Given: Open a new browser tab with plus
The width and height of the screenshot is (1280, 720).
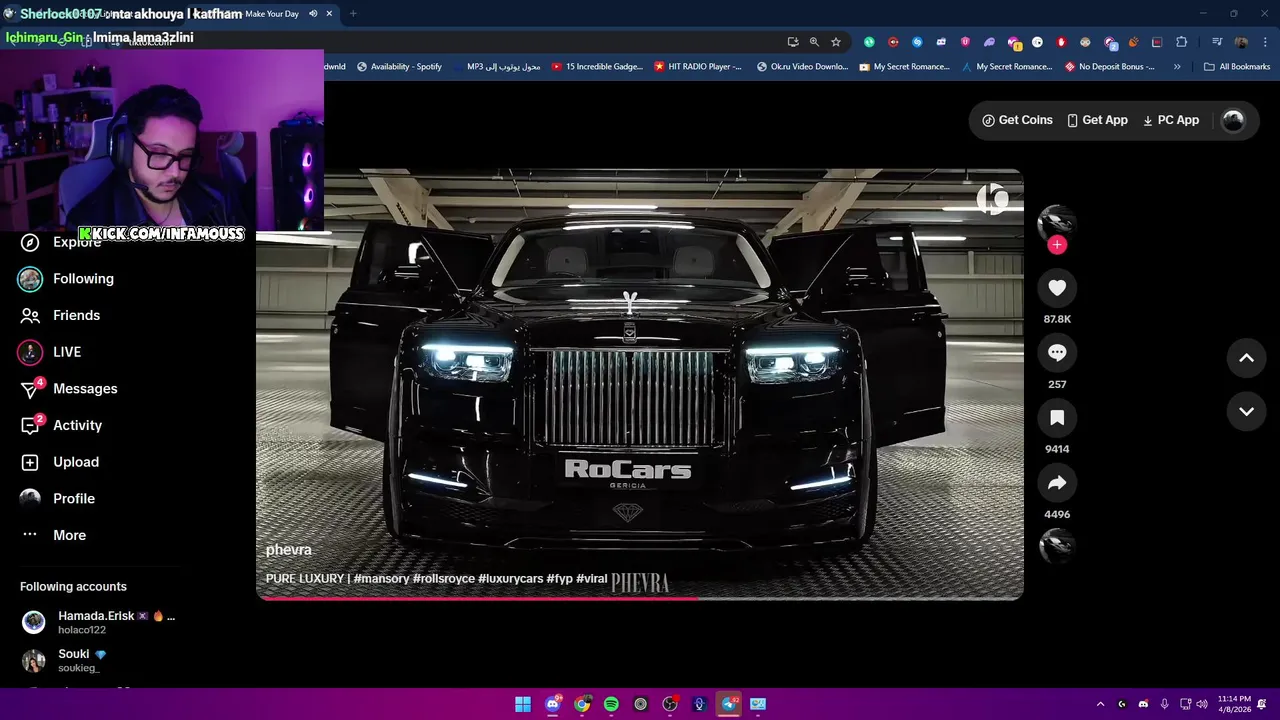Looking at the screenshot, I should (x=353, y=14).
